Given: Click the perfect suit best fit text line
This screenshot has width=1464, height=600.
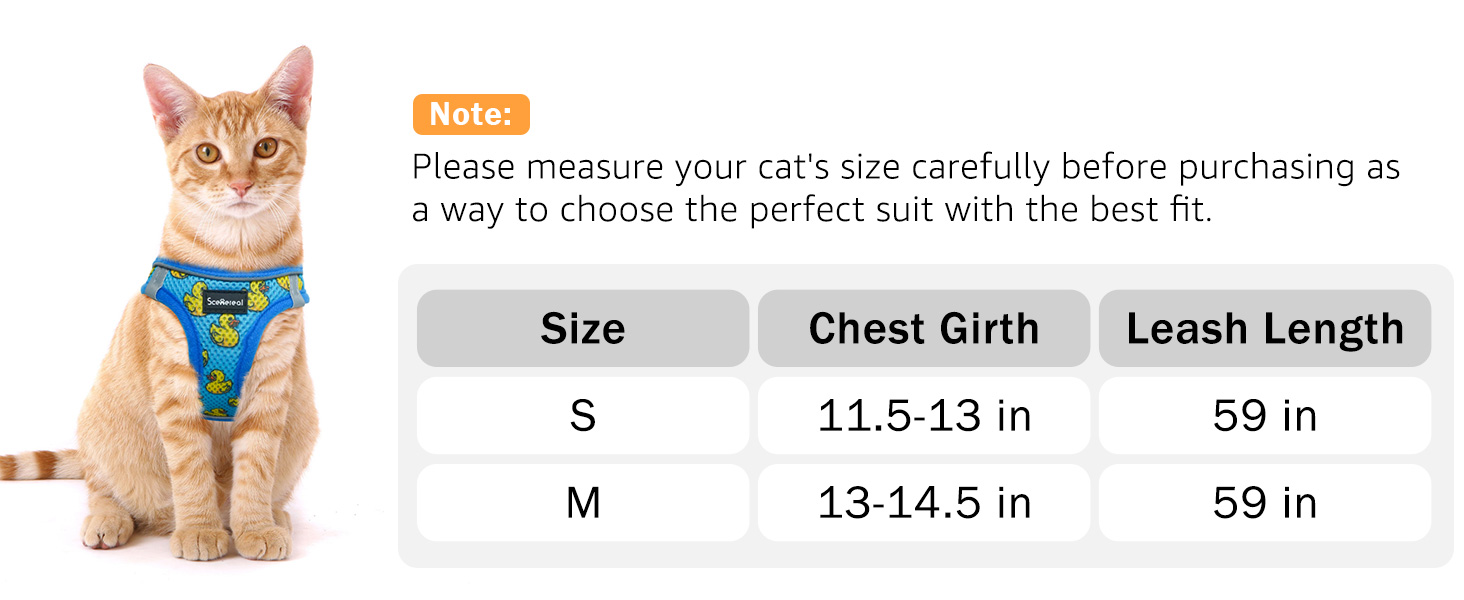Looking at the screenshot, I should [x=812, y=211].
